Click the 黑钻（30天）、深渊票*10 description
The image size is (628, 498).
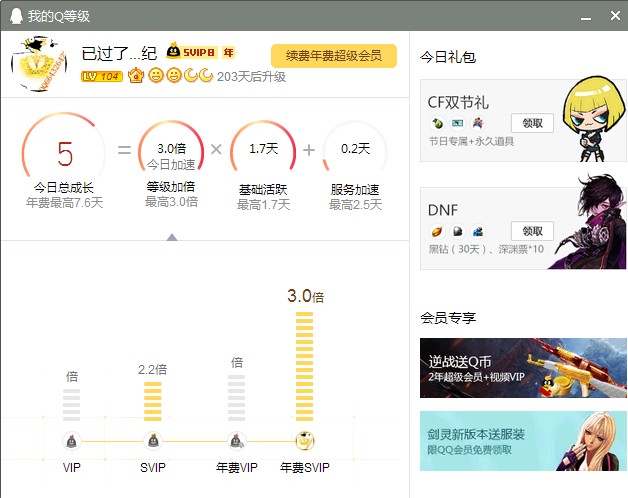tap(486, 249)
